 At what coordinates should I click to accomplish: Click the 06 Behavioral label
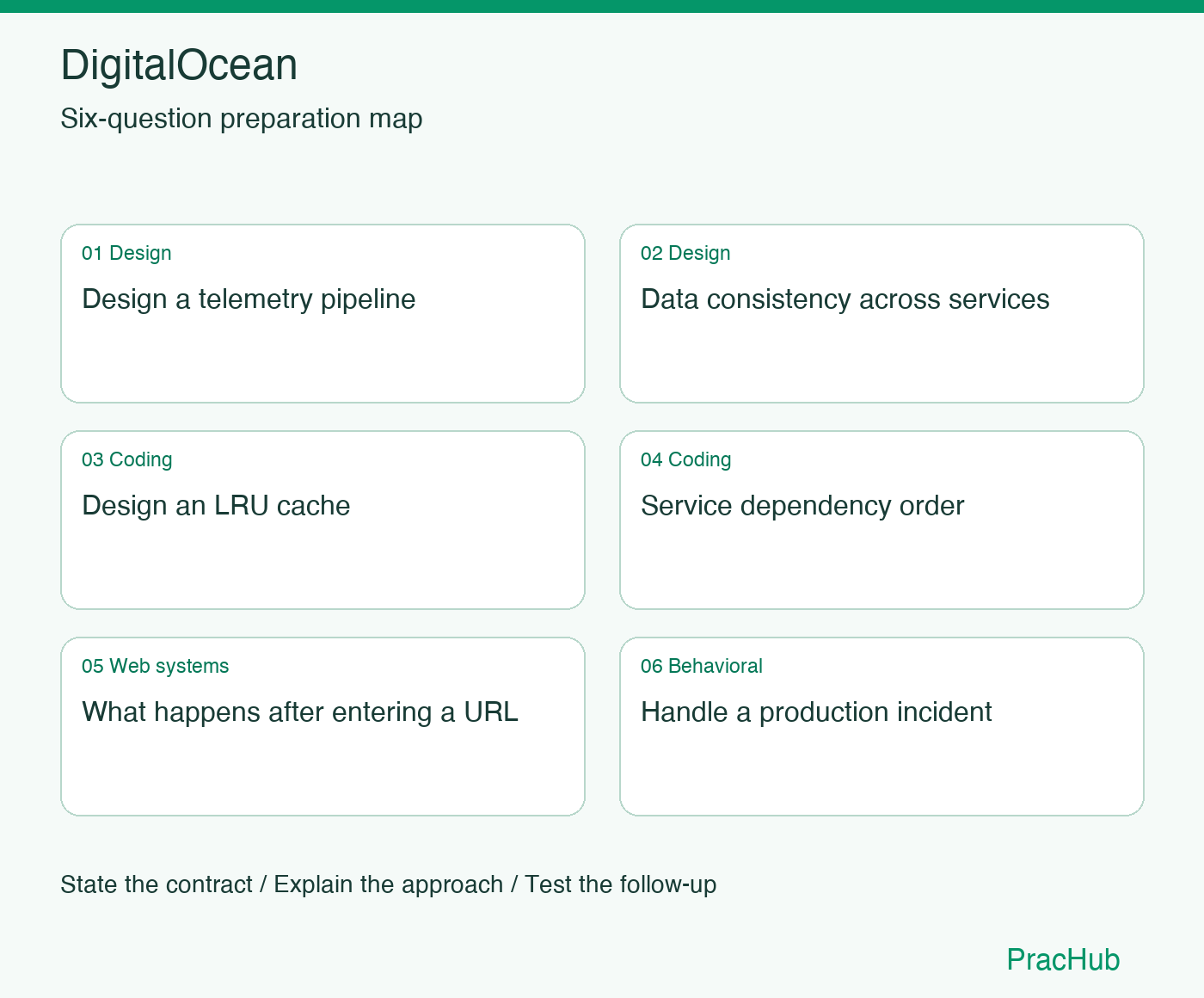coord(702,666)
